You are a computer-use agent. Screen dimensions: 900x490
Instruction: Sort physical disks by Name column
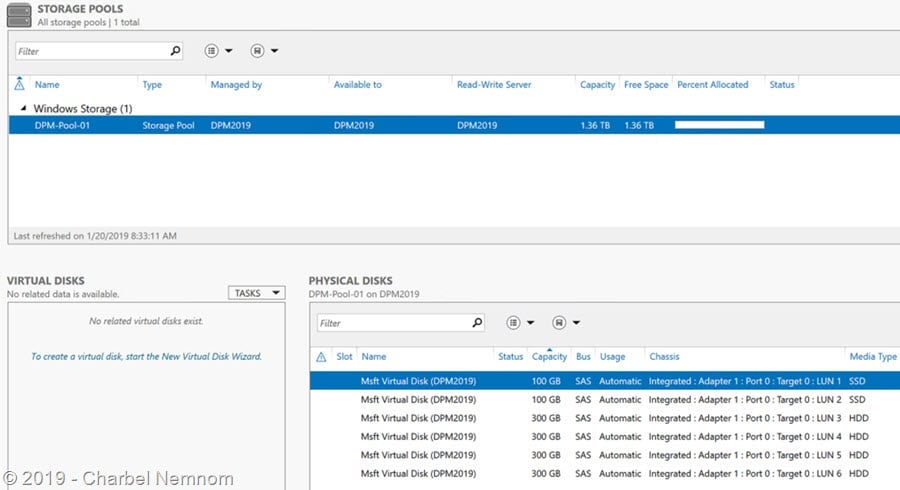point(374,356)
